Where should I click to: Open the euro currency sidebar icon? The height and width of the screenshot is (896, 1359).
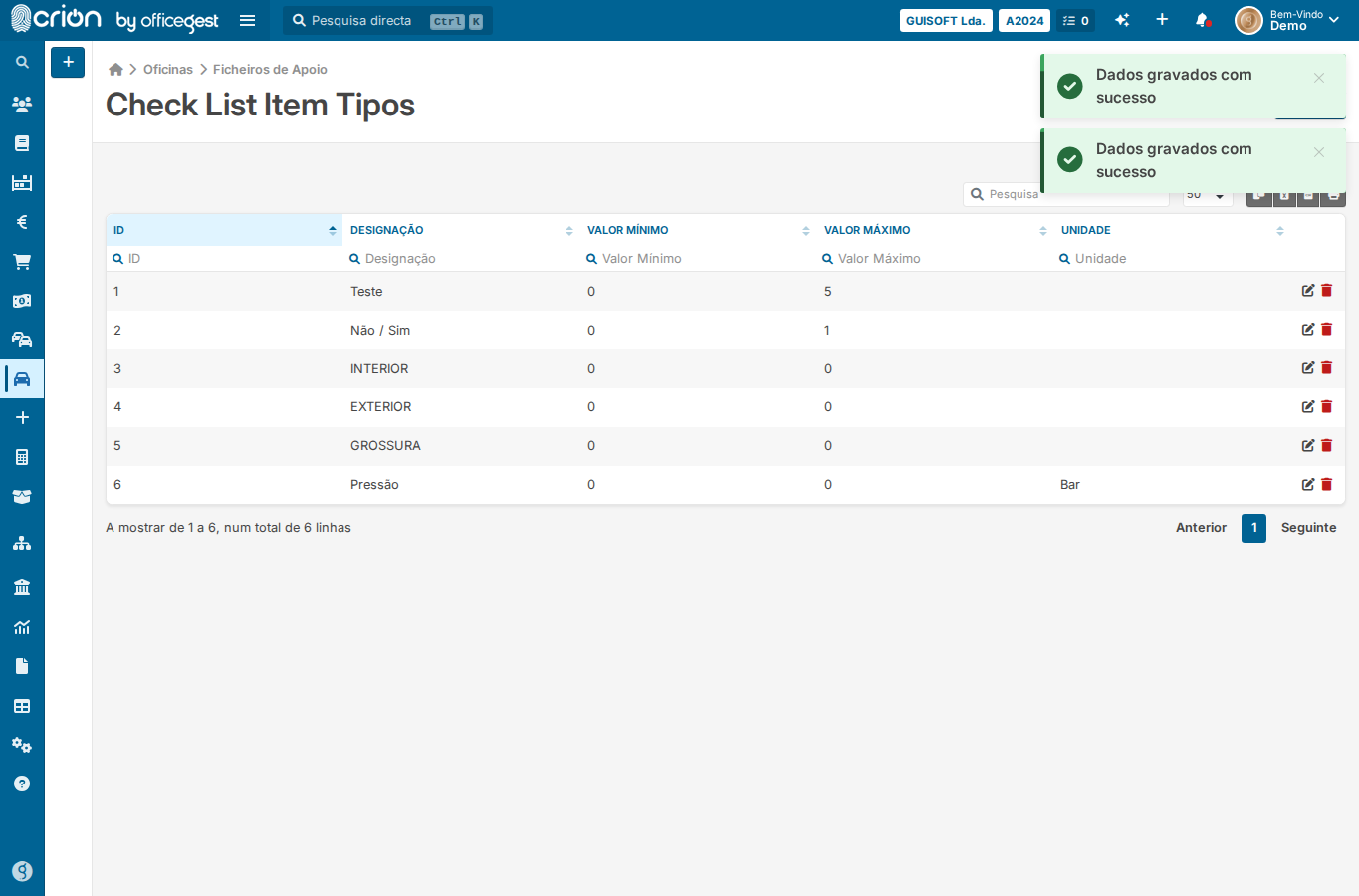click(x=22, y=222)
